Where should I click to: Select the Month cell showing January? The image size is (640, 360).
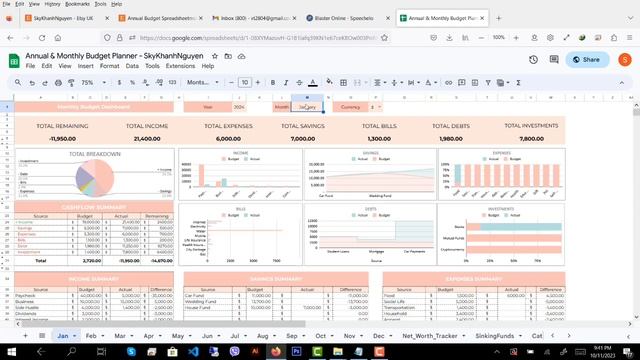click(307, 107)
